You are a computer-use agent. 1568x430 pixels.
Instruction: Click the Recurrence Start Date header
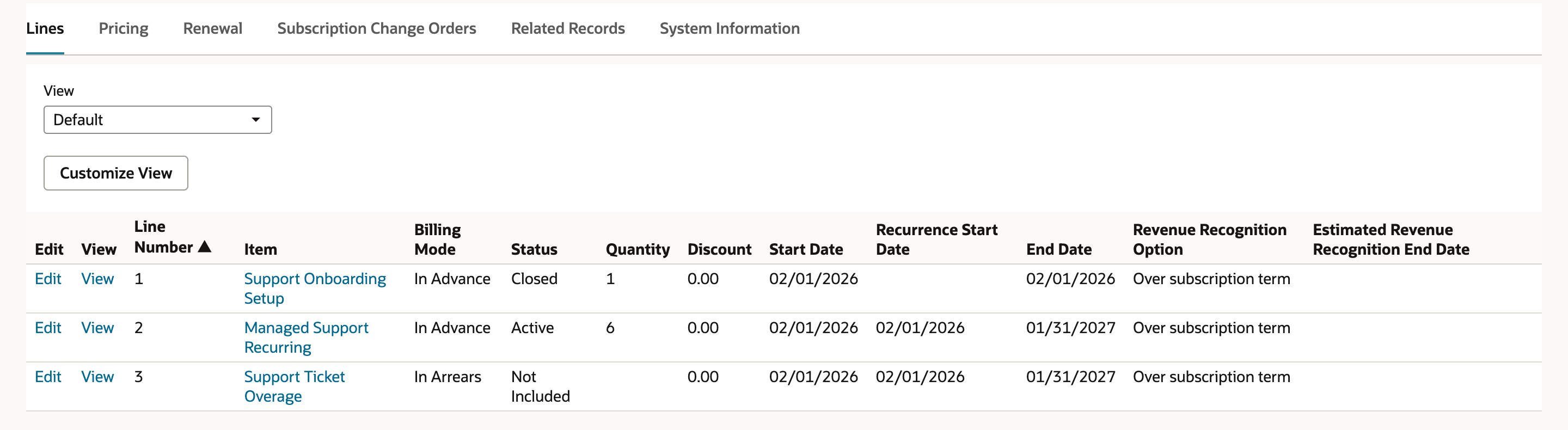pyautogui.click(x=936, y=239)
